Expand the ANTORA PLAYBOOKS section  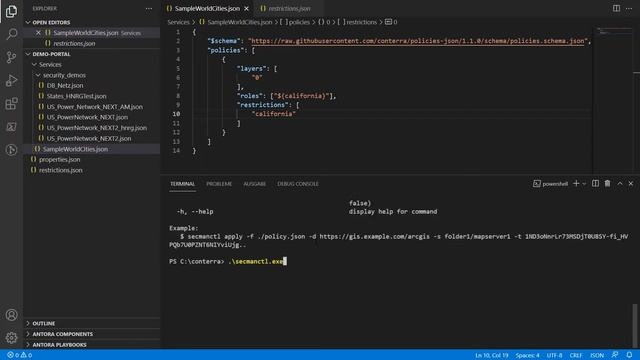pos(59,344)
